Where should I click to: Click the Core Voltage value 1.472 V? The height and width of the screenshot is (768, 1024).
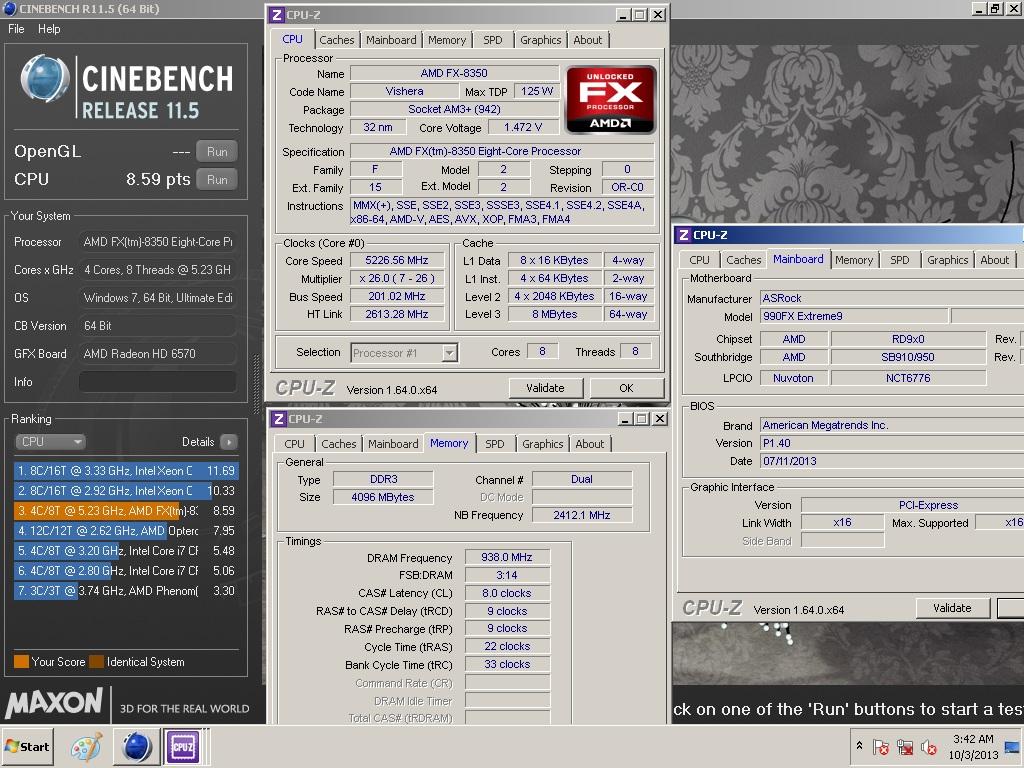coord(523,127)
